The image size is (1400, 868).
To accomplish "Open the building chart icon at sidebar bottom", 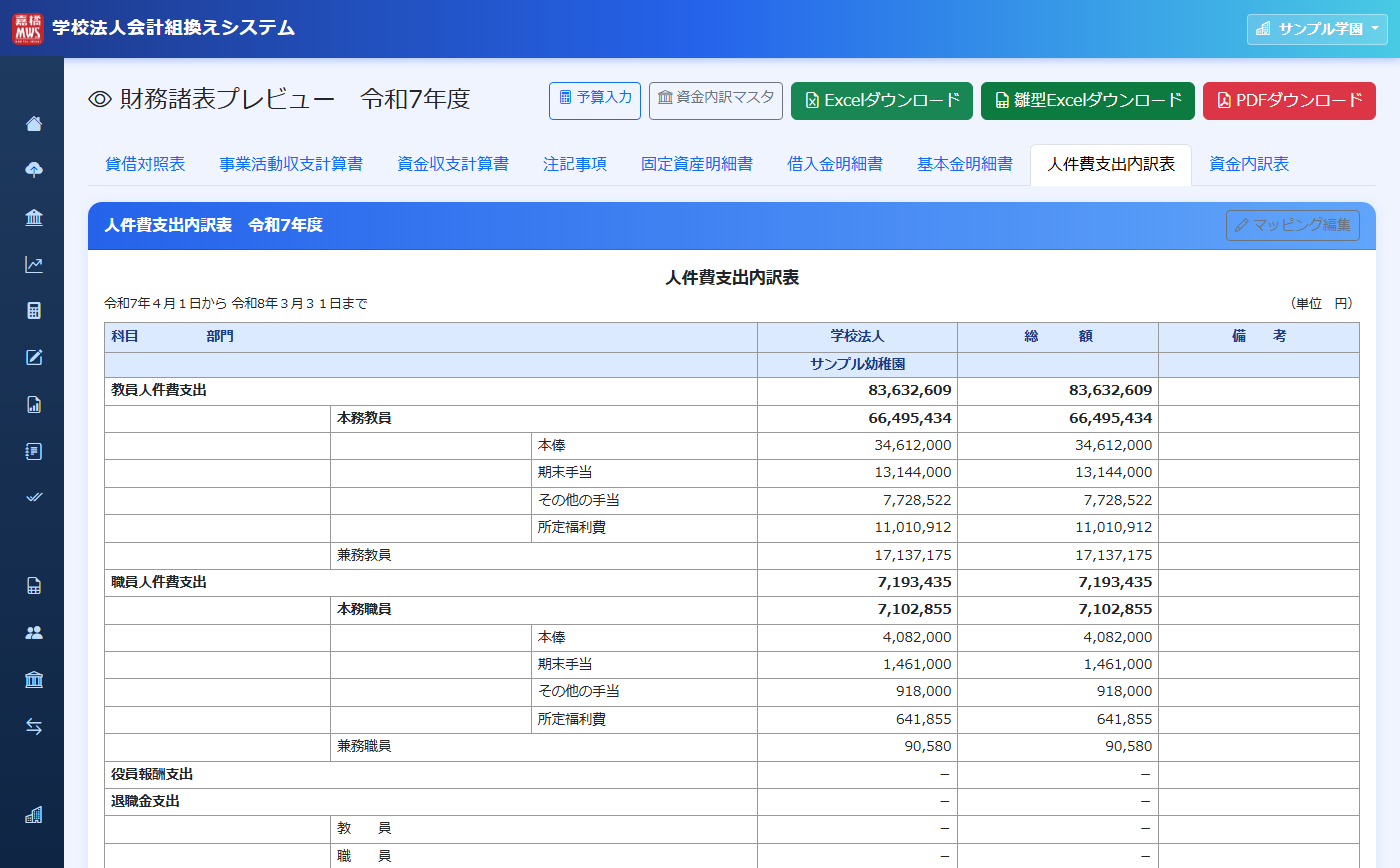I will [34, 815].
